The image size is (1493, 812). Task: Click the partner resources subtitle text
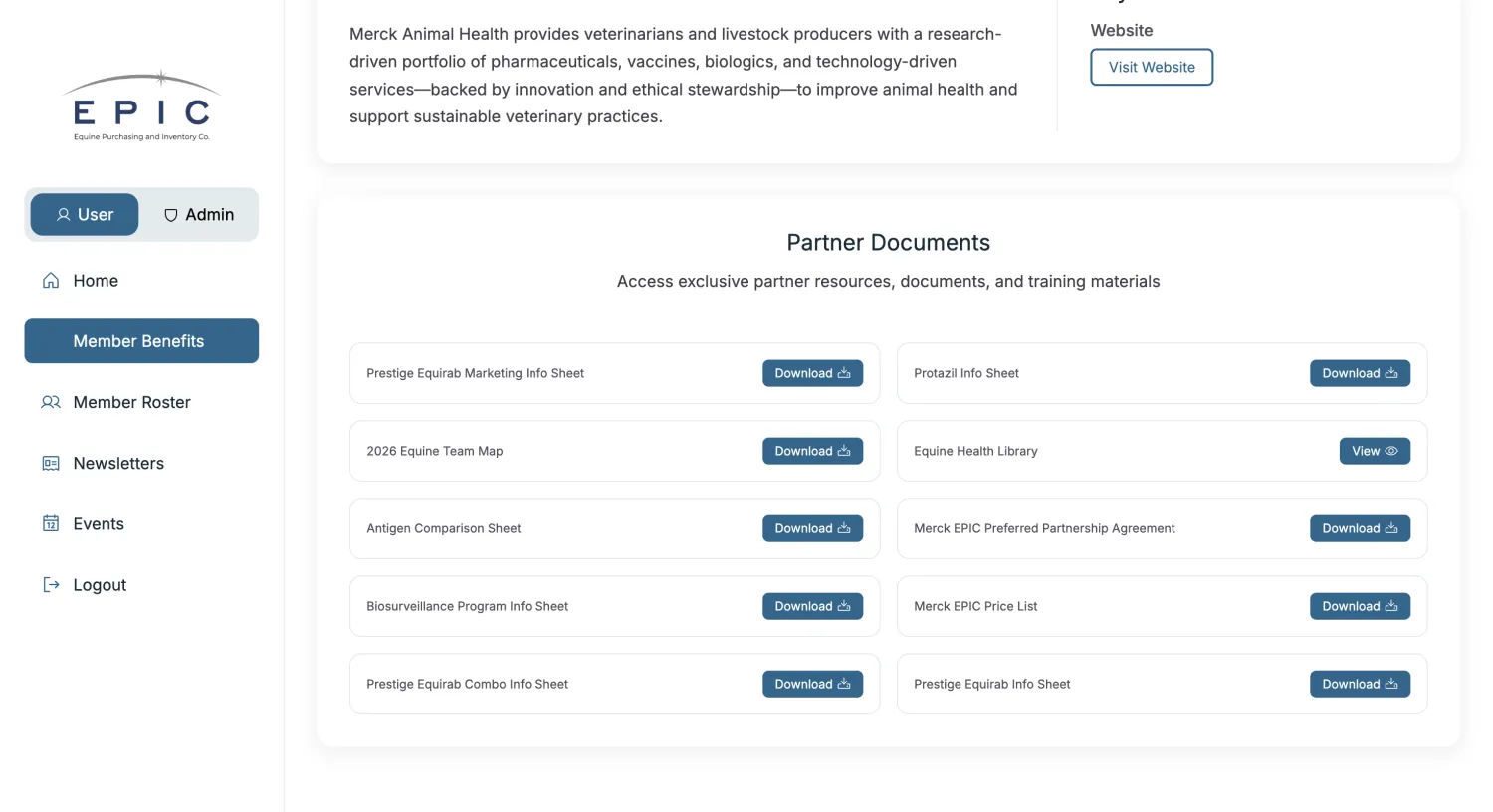(x=888, y=281)
